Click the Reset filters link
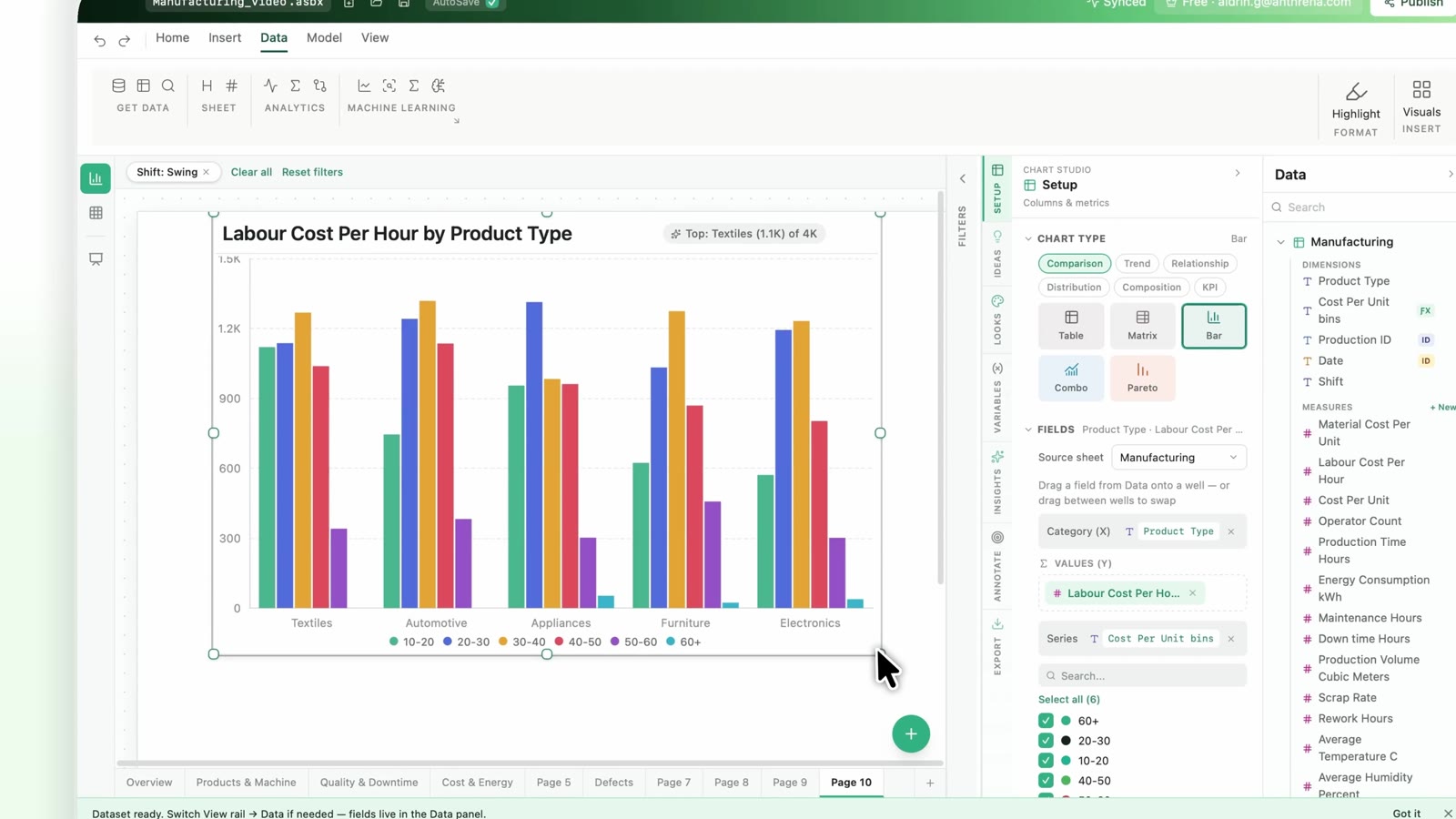Viewport: 1456px width, 819px height. (312, 172)
